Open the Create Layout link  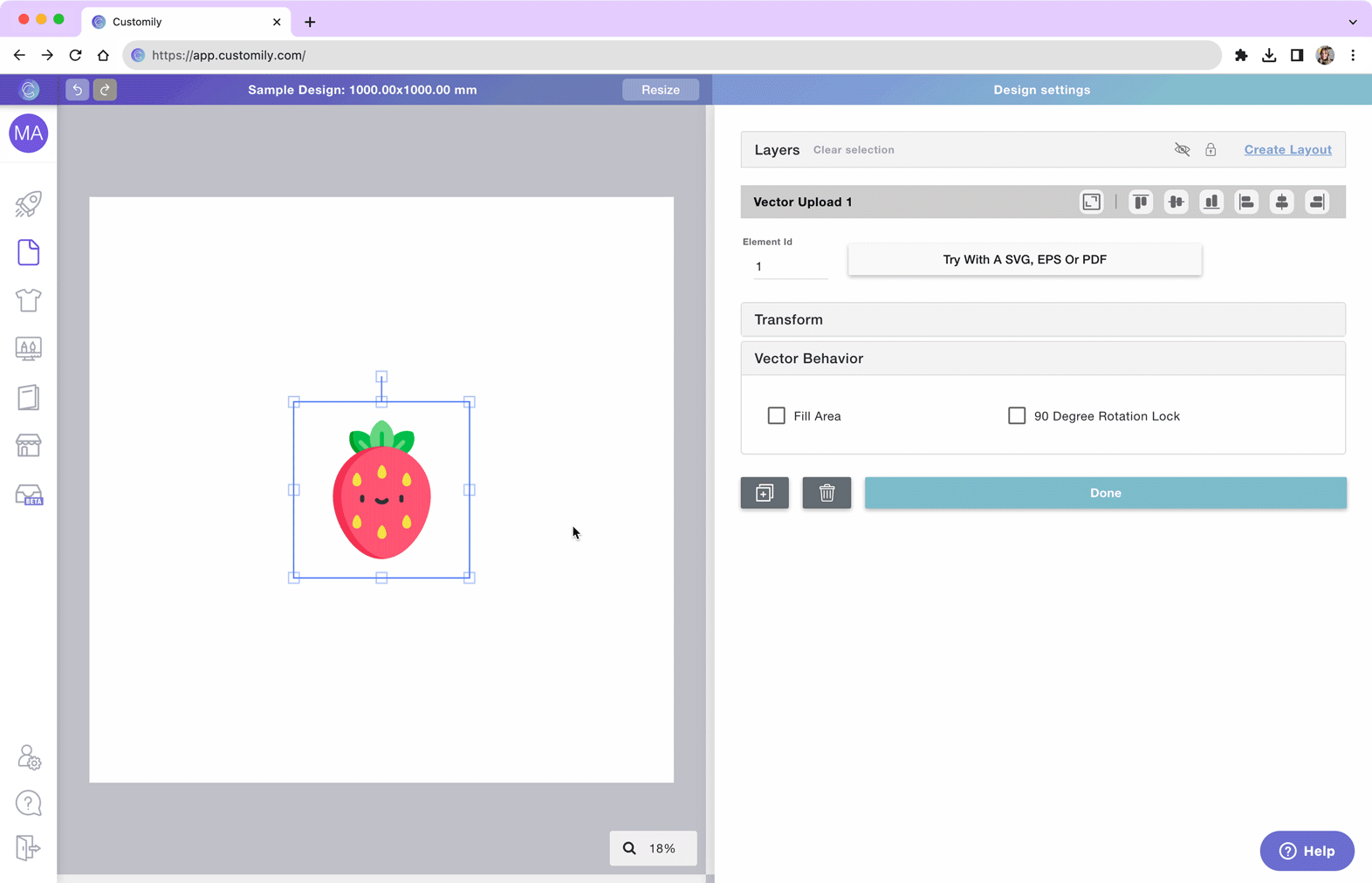click(1287, 150)
